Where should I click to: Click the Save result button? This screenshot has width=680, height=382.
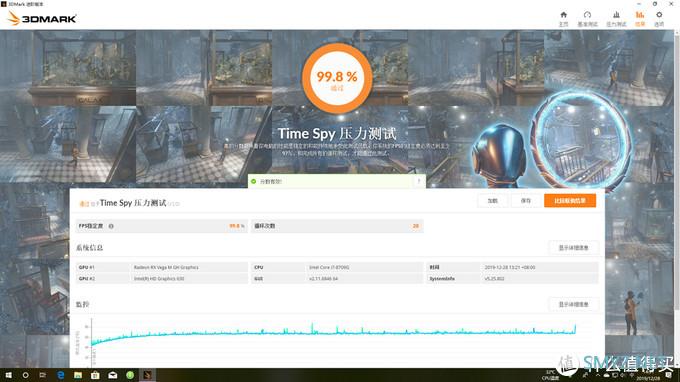click(526, 201)
